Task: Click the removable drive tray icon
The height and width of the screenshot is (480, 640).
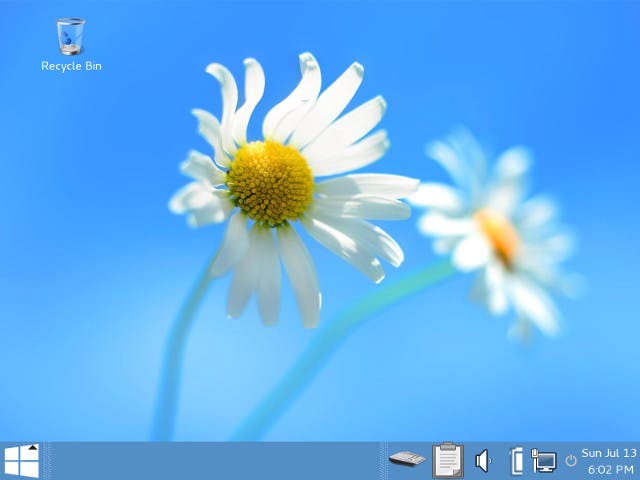Action: (407, 458)
